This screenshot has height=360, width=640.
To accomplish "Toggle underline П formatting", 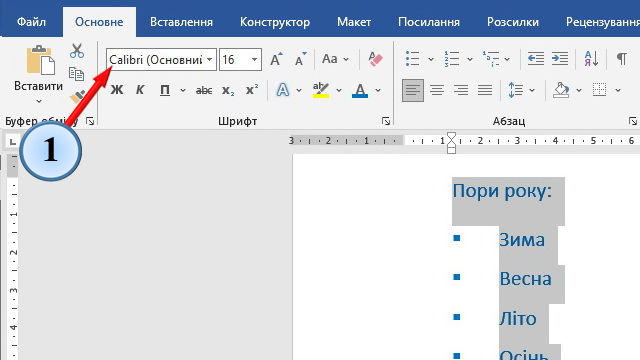I will (x=164, y=90).
